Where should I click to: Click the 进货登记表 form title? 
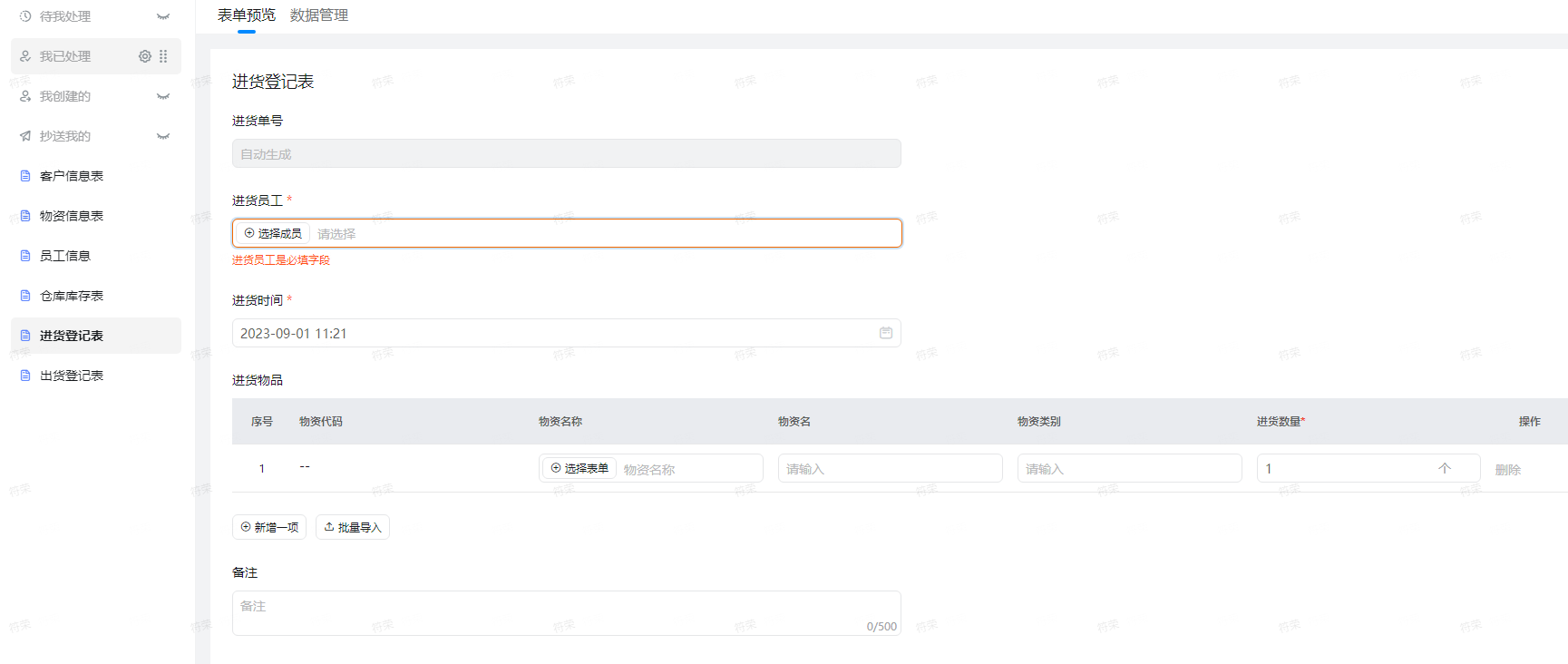point(273,82)
